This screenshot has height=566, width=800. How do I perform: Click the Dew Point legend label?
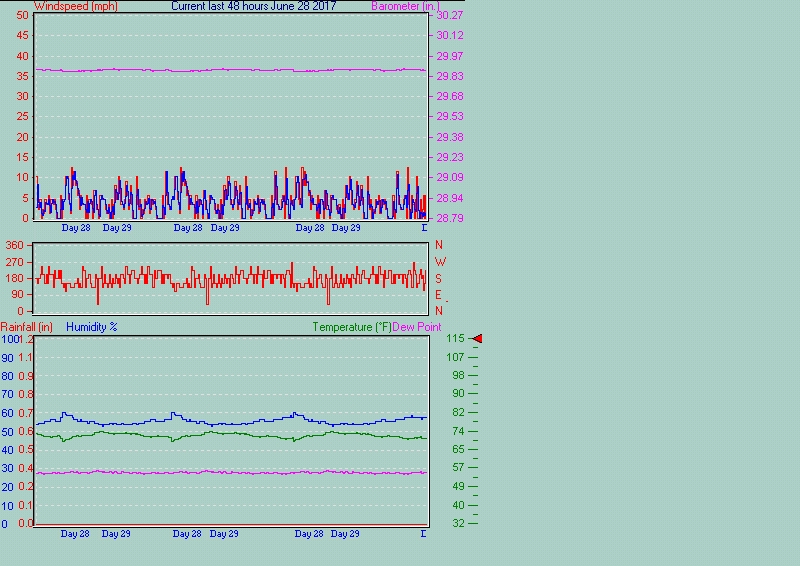(418, 327)
